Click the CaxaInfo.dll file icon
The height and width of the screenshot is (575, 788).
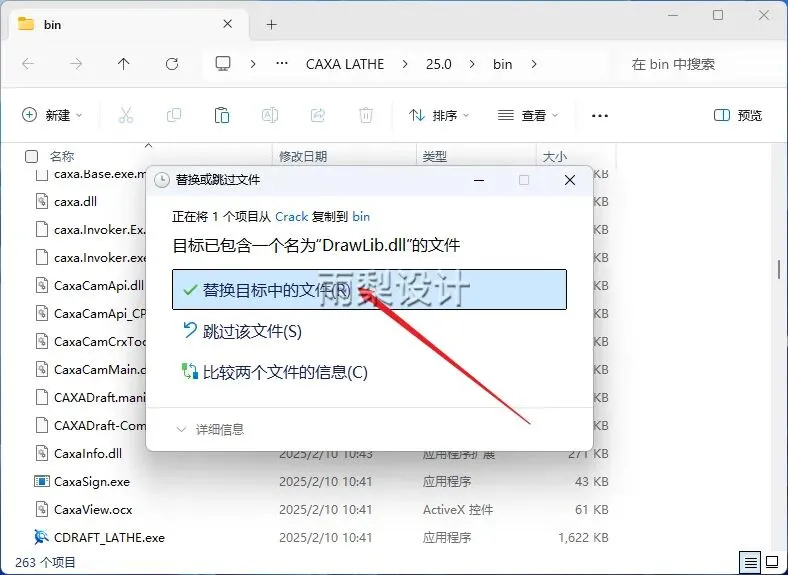[x=42, y=453]
